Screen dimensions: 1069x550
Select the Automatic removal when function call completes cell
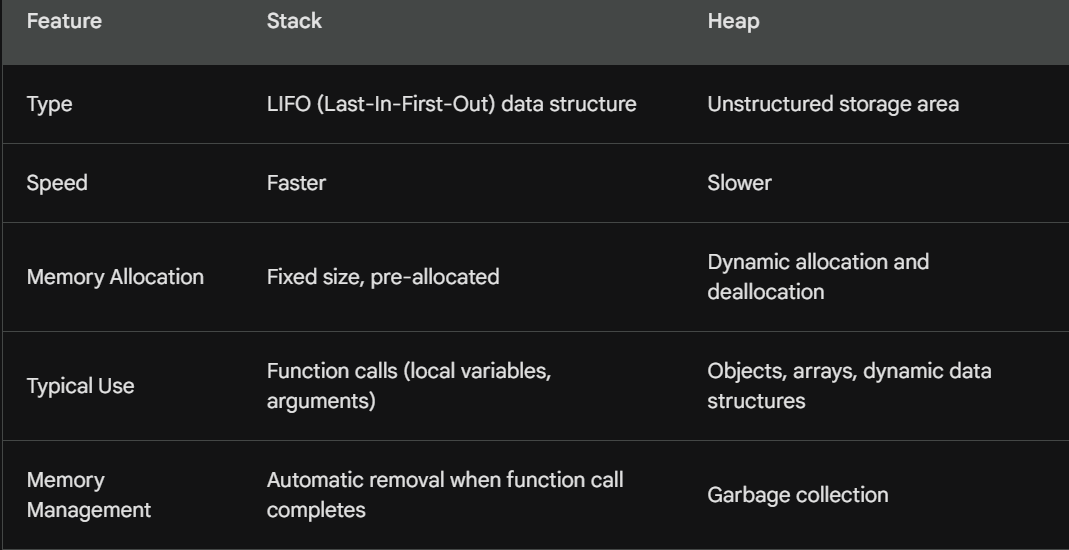(445, 495)
